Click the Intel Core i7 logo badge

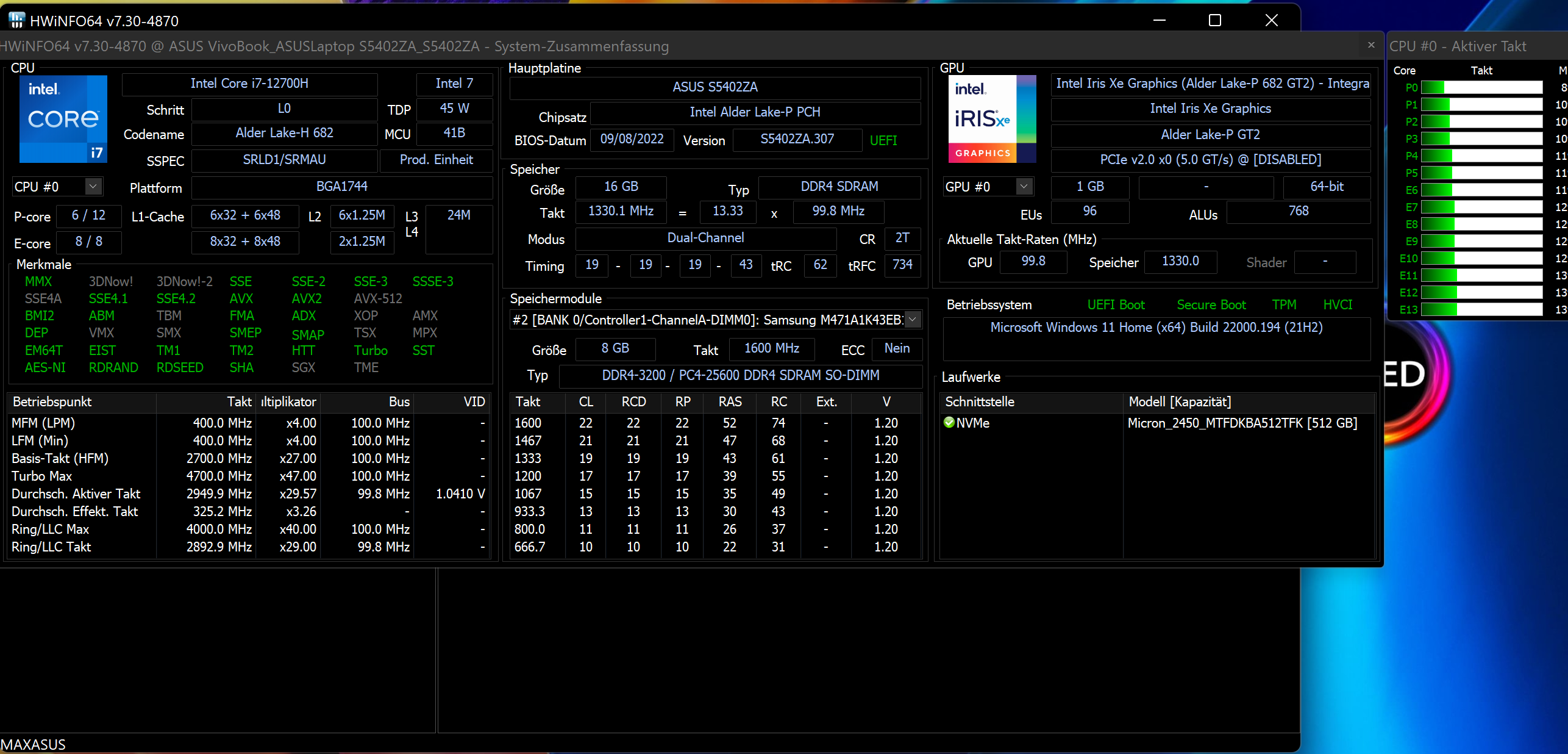(63, 119)
